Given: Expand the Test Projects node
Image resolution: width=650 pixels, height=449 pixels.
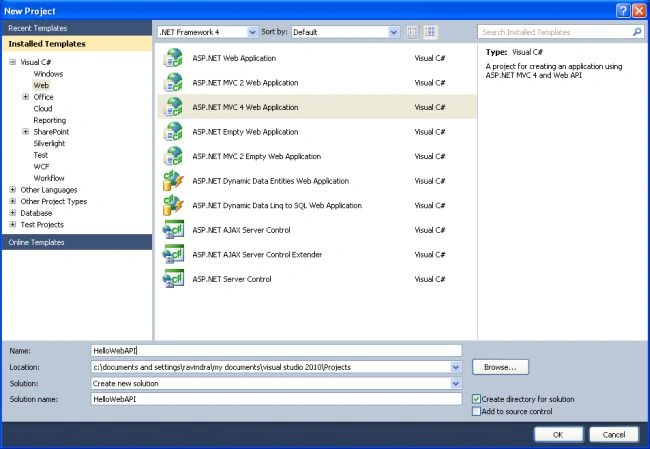Looking at the screenshot, I should coord(13,224).
